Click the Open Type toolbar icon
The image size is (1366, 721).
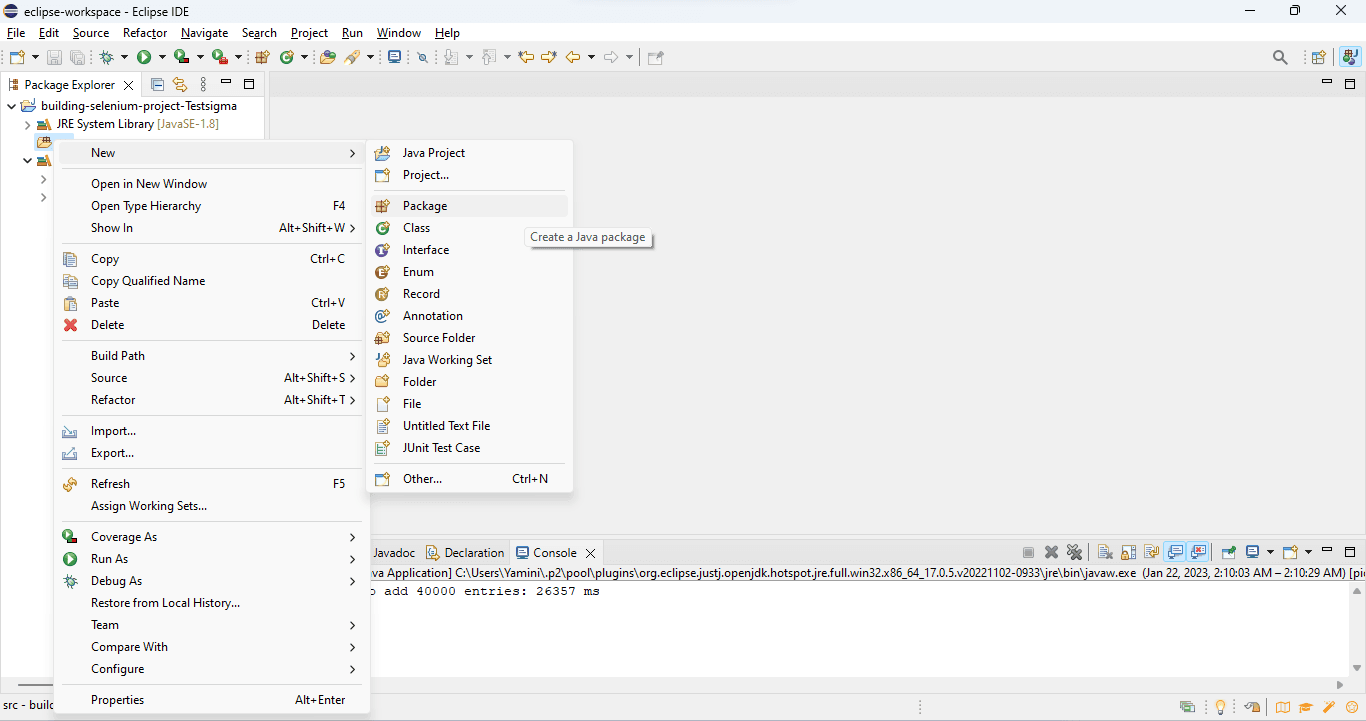(327, 57)
